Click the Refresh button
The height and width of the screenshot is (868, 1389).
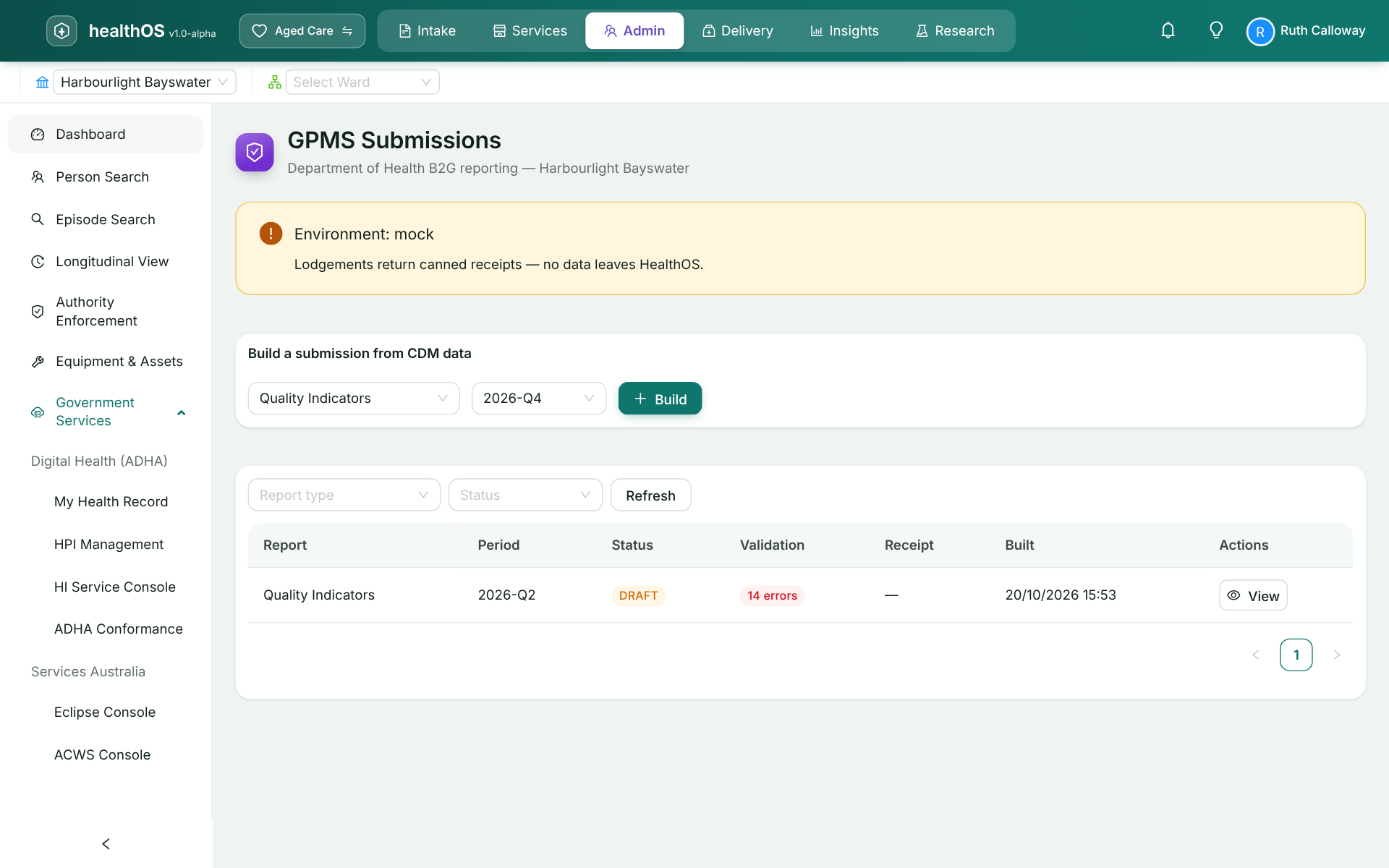pos(650,495)
